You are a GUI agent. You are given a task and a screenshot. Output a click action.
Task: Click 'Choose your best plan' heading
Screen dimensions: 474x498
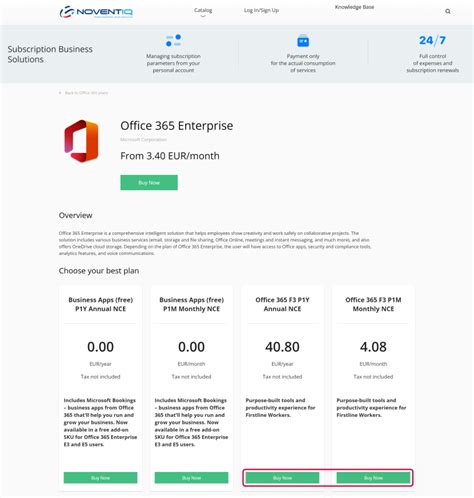pos(99,271)
